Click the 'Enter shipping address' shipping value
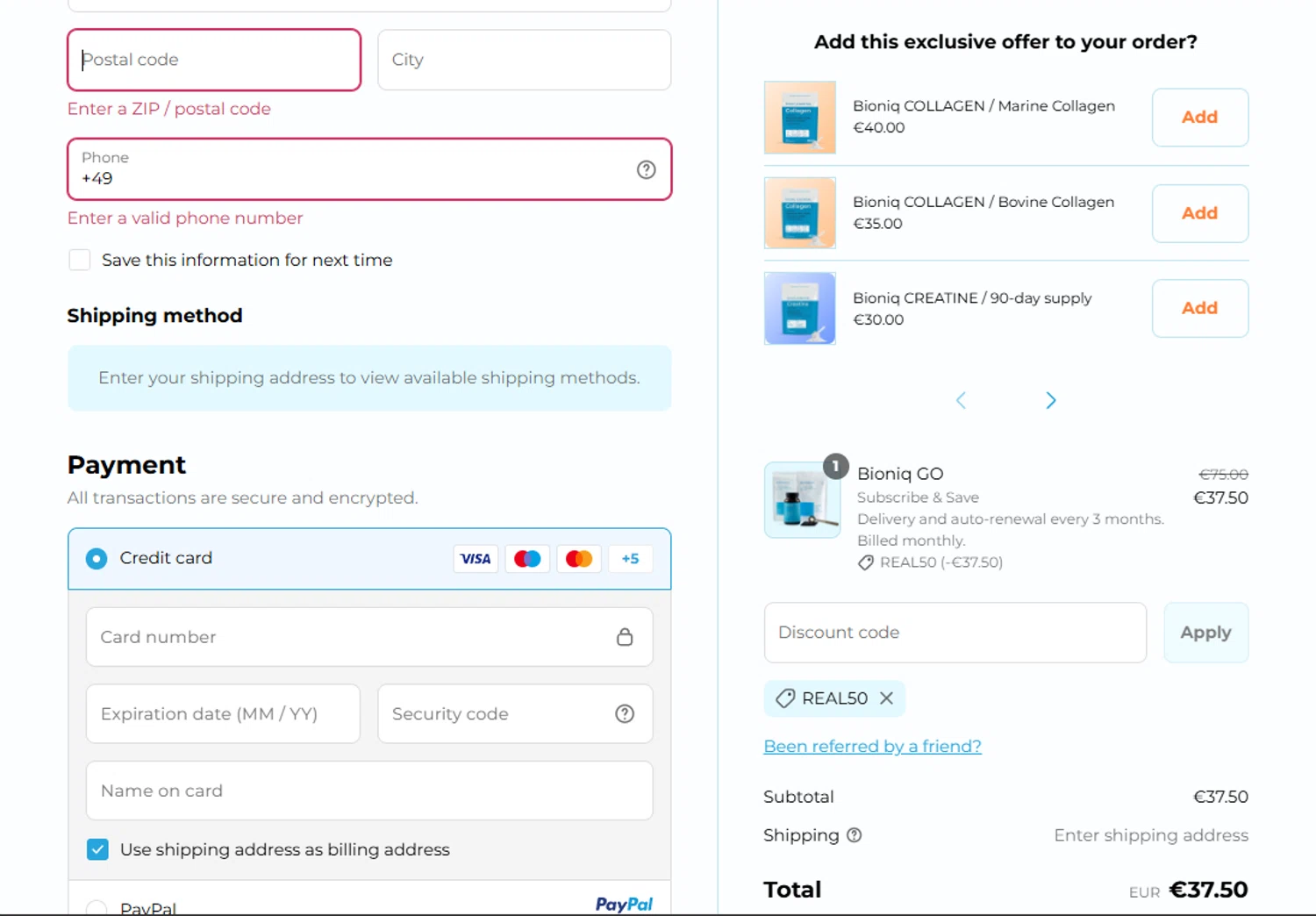 pyautogui.click(x=1151, y=835)
